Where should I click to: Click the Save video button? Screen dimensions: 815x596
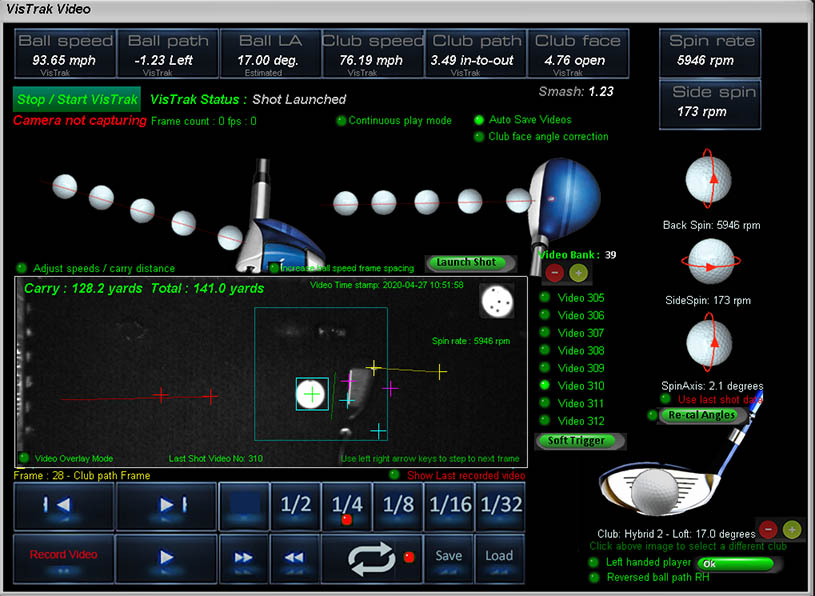(449, 558)
